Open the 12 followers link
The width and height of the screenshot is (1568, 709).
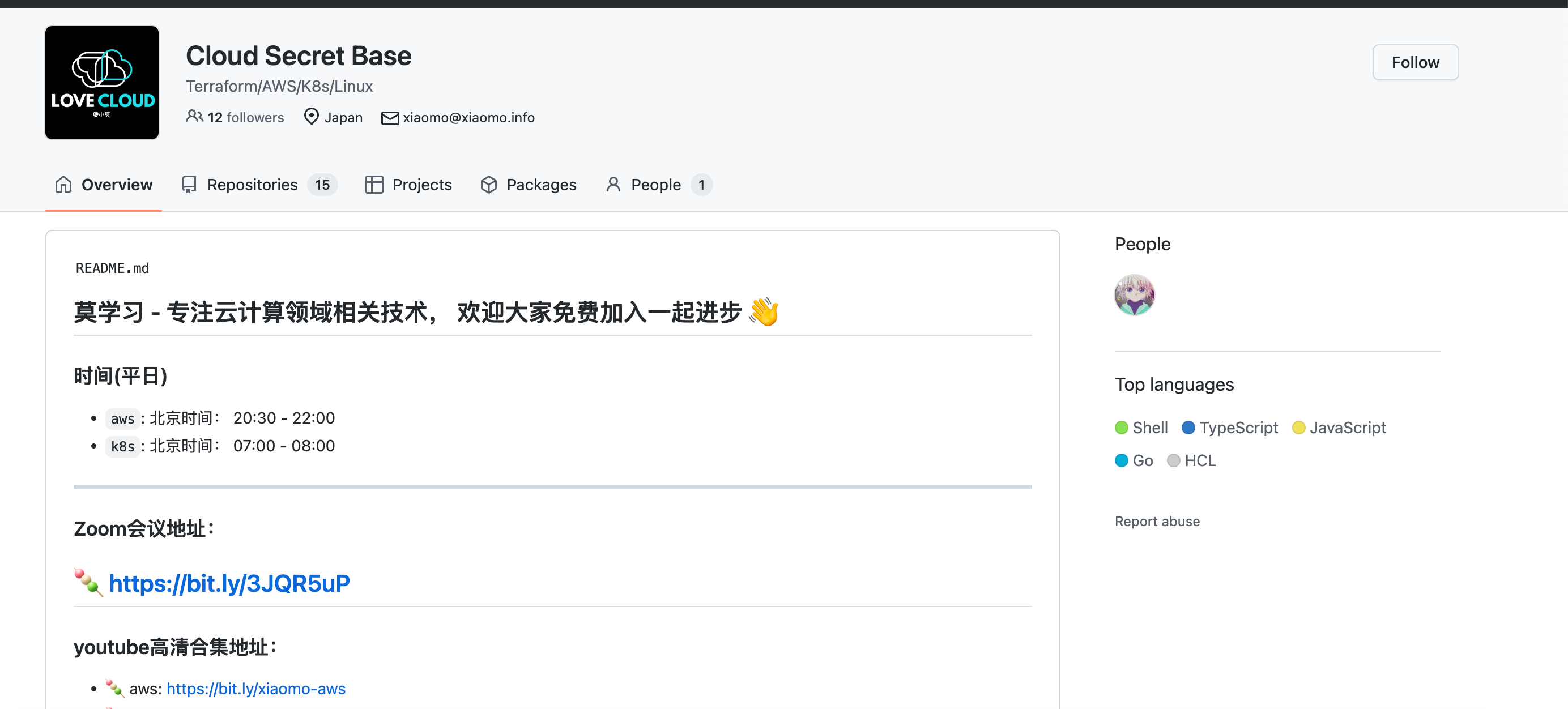click(245, 117)
